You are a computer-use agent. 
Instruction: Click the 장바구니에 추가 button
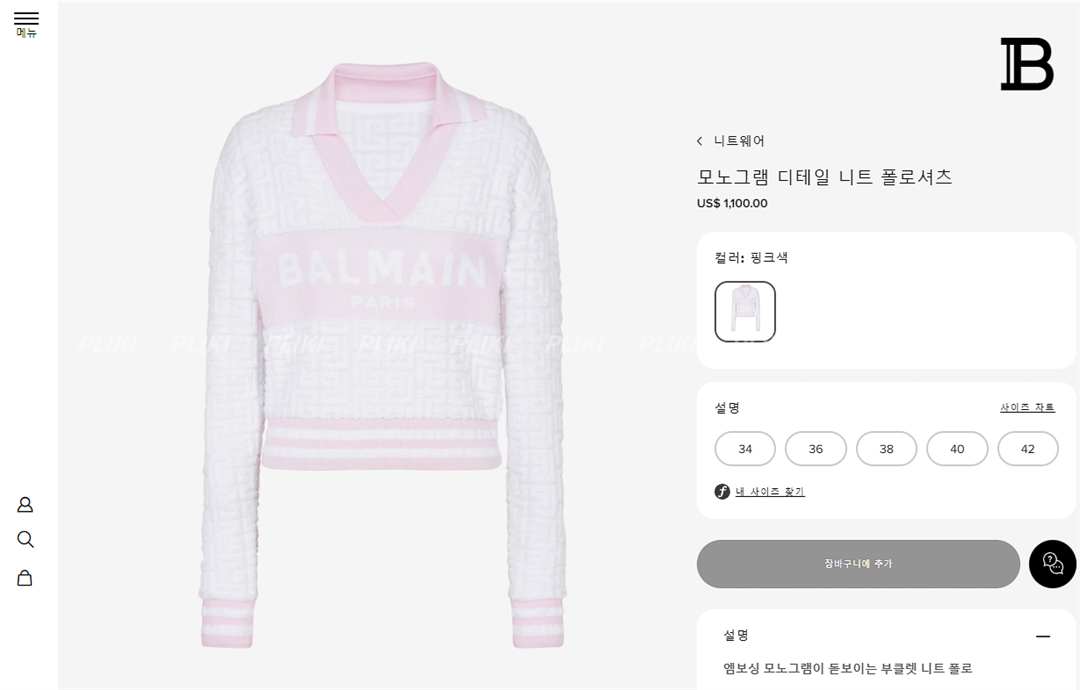click(858, 564)
